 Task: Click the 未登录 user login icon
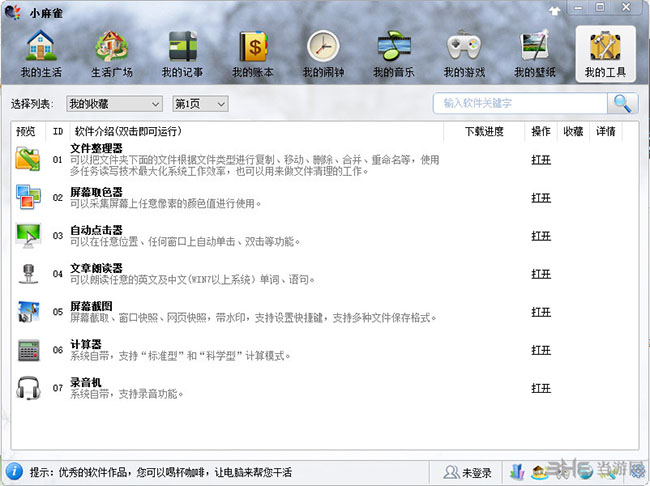450,472
